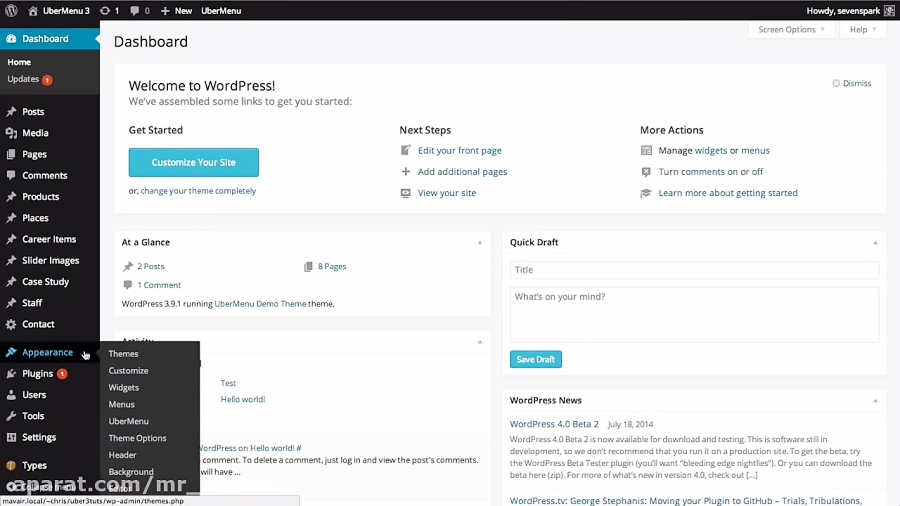This screenshot has height=506, width=900.
Task: Click the Contact gear icon in sidebar
Action: pos(11,324)
